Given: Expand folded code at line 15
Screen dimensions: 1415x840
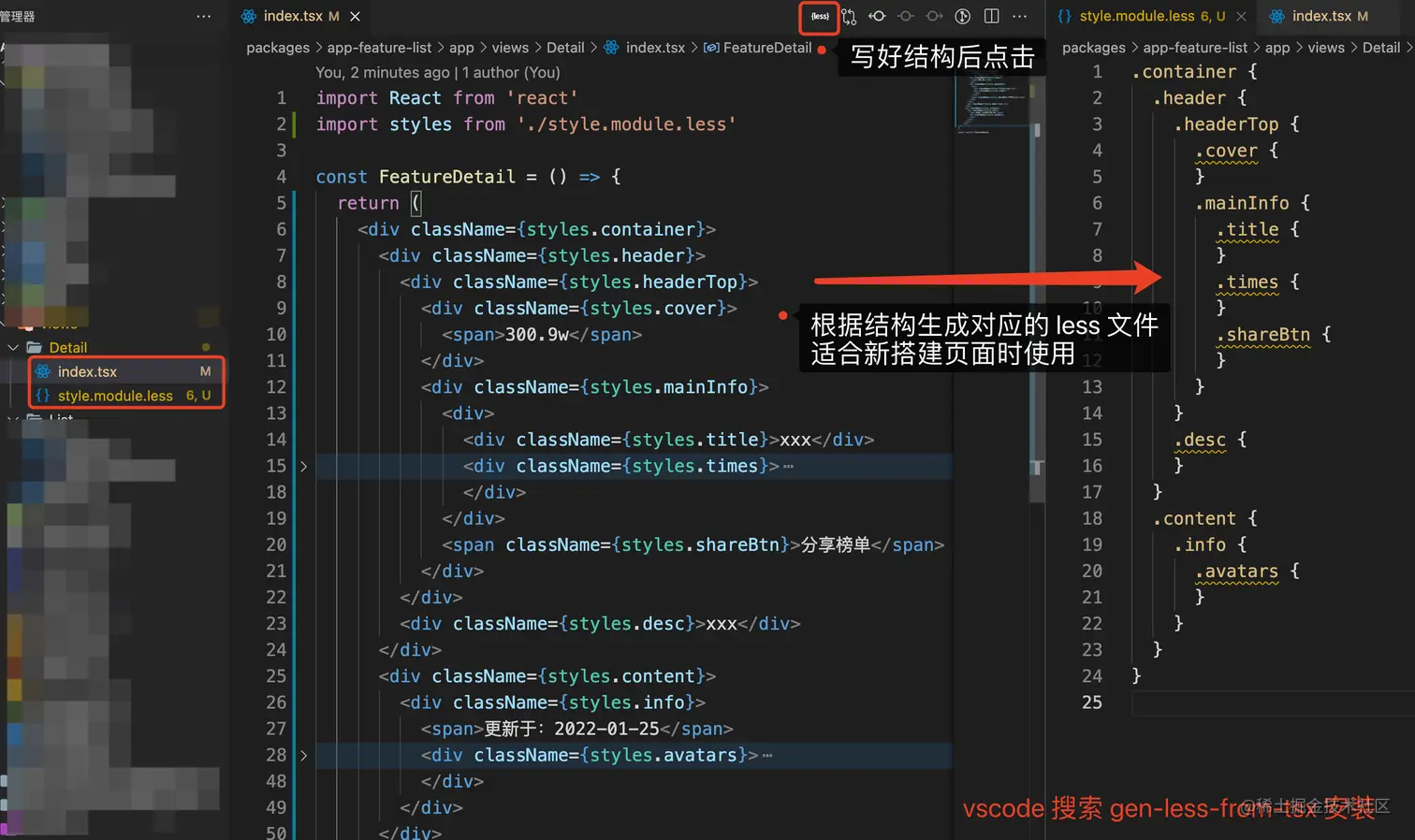Looking at the screenshot, I should (x=303, y=466).
